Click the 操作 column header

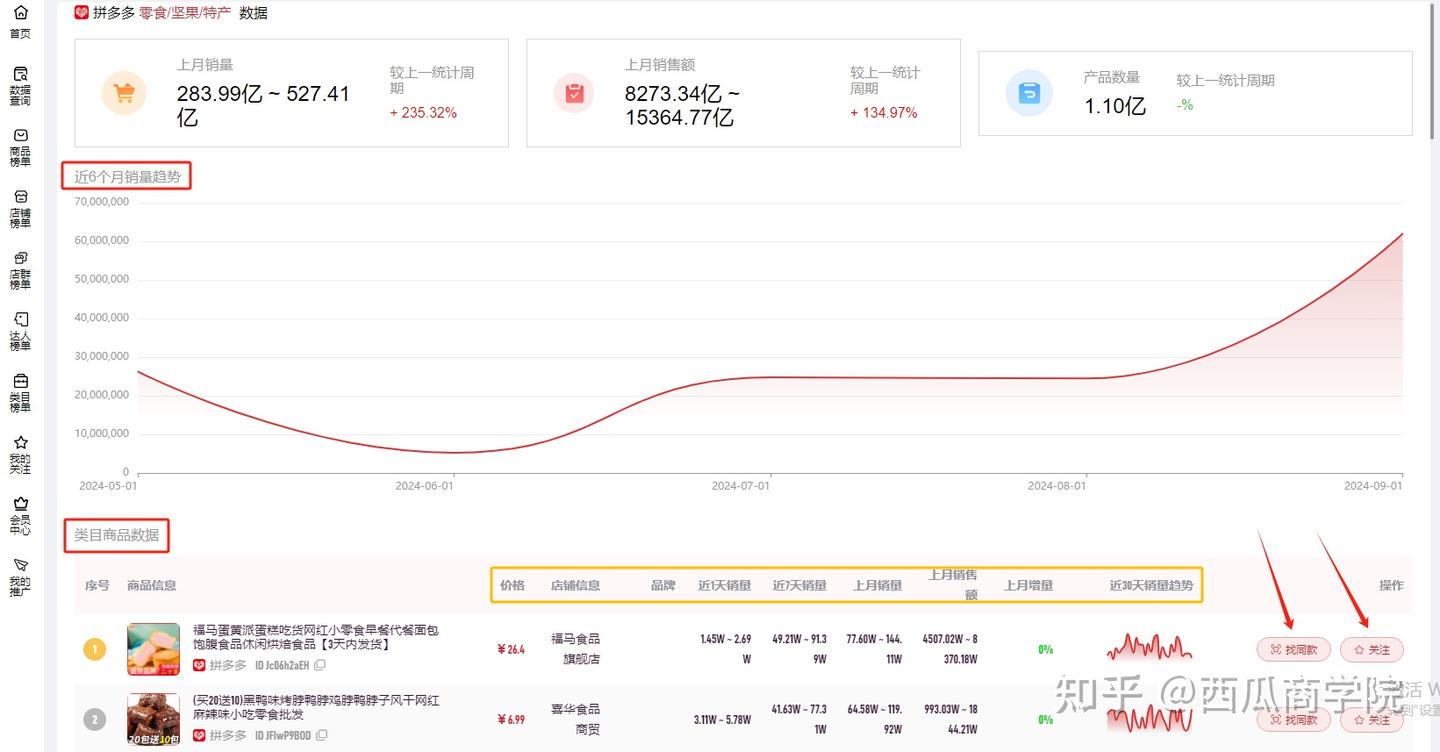coord(1391,585)
